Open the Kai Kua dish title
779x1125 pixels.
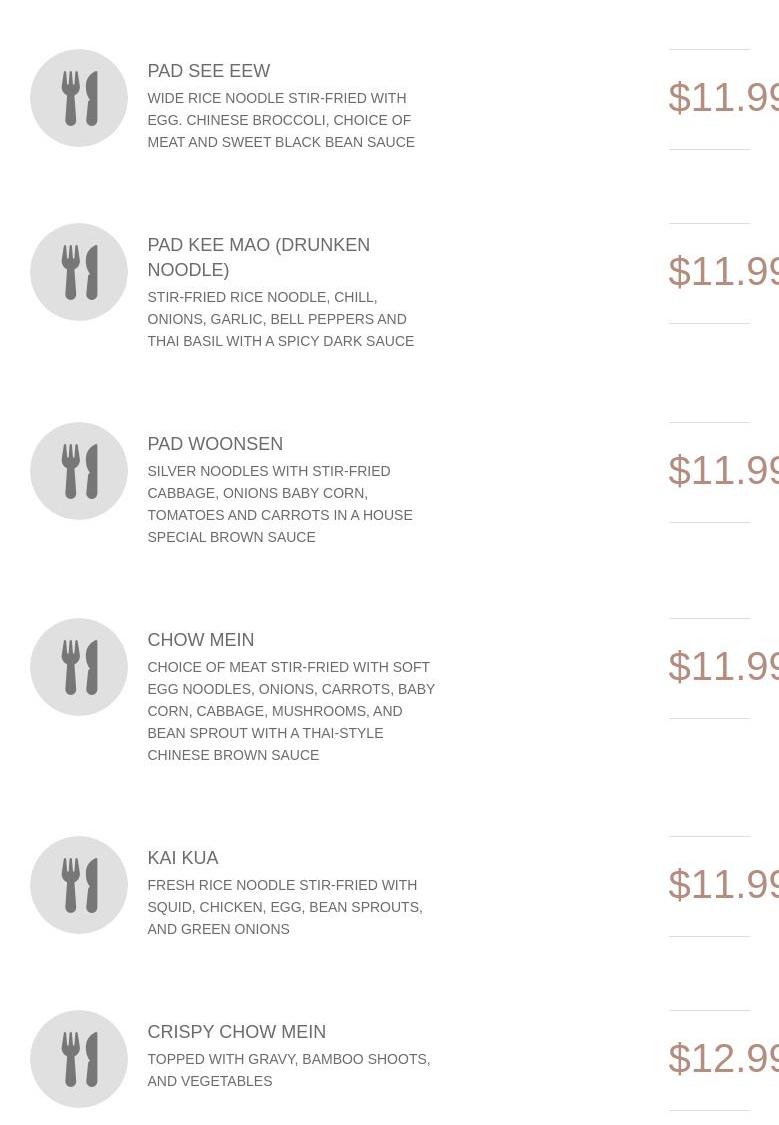coord(182,858)
